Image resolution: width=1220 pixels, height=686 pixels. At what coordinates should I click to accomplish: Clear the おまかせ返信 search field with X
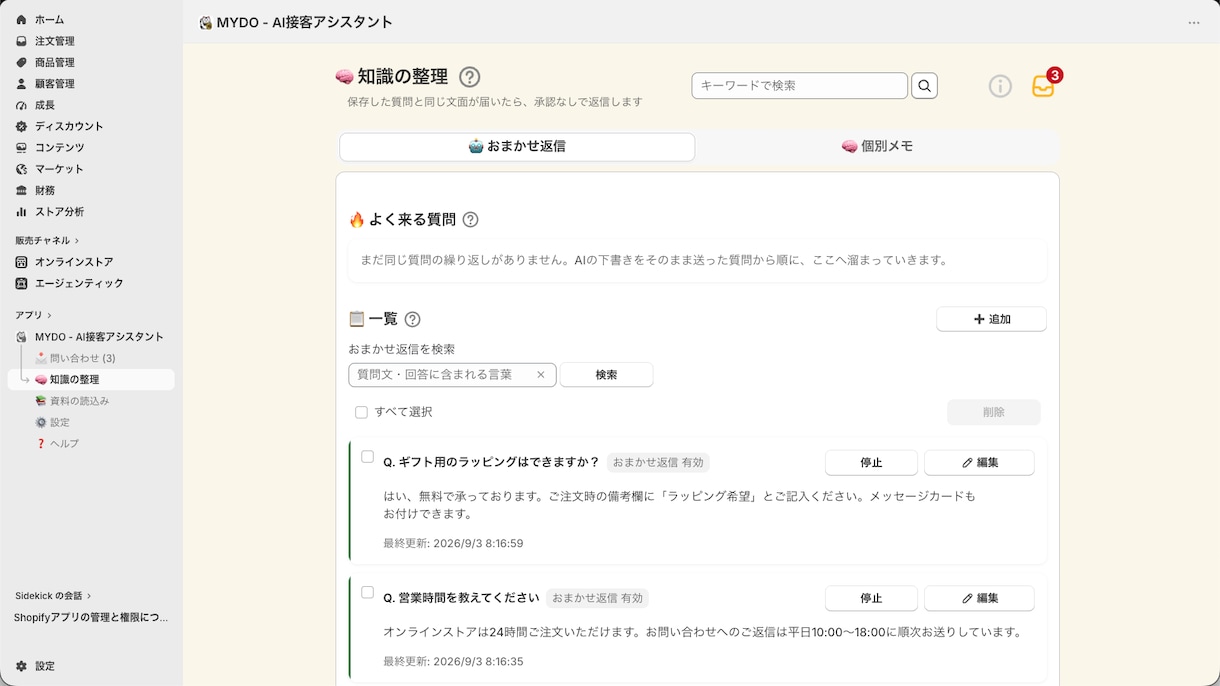click(541, 375)
